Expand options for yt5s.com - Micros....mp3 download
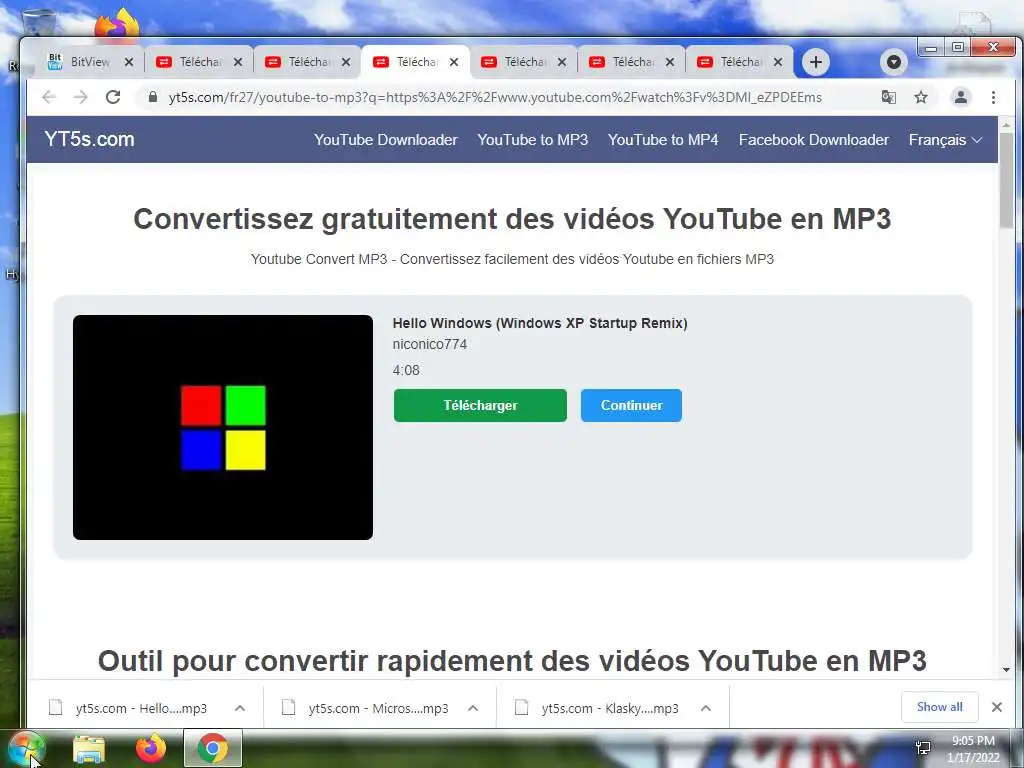This screenshot has width=1024, height=768. (473, 708)
